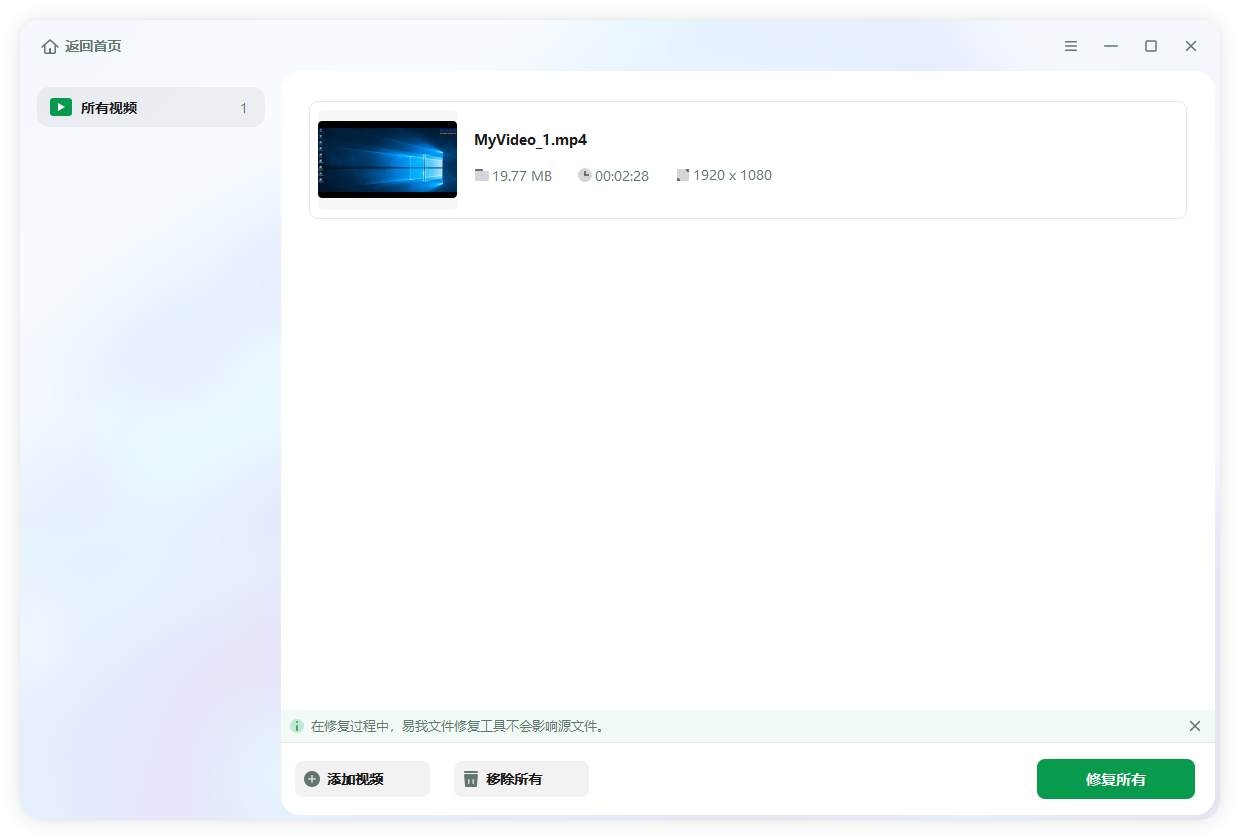Click the 返回首页 text link
Viewport: 1240px width, 840px height.
93,47
